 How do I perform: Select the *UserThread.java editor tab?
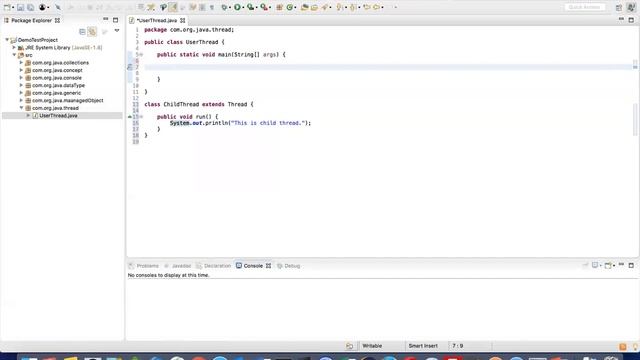[157, 20]
